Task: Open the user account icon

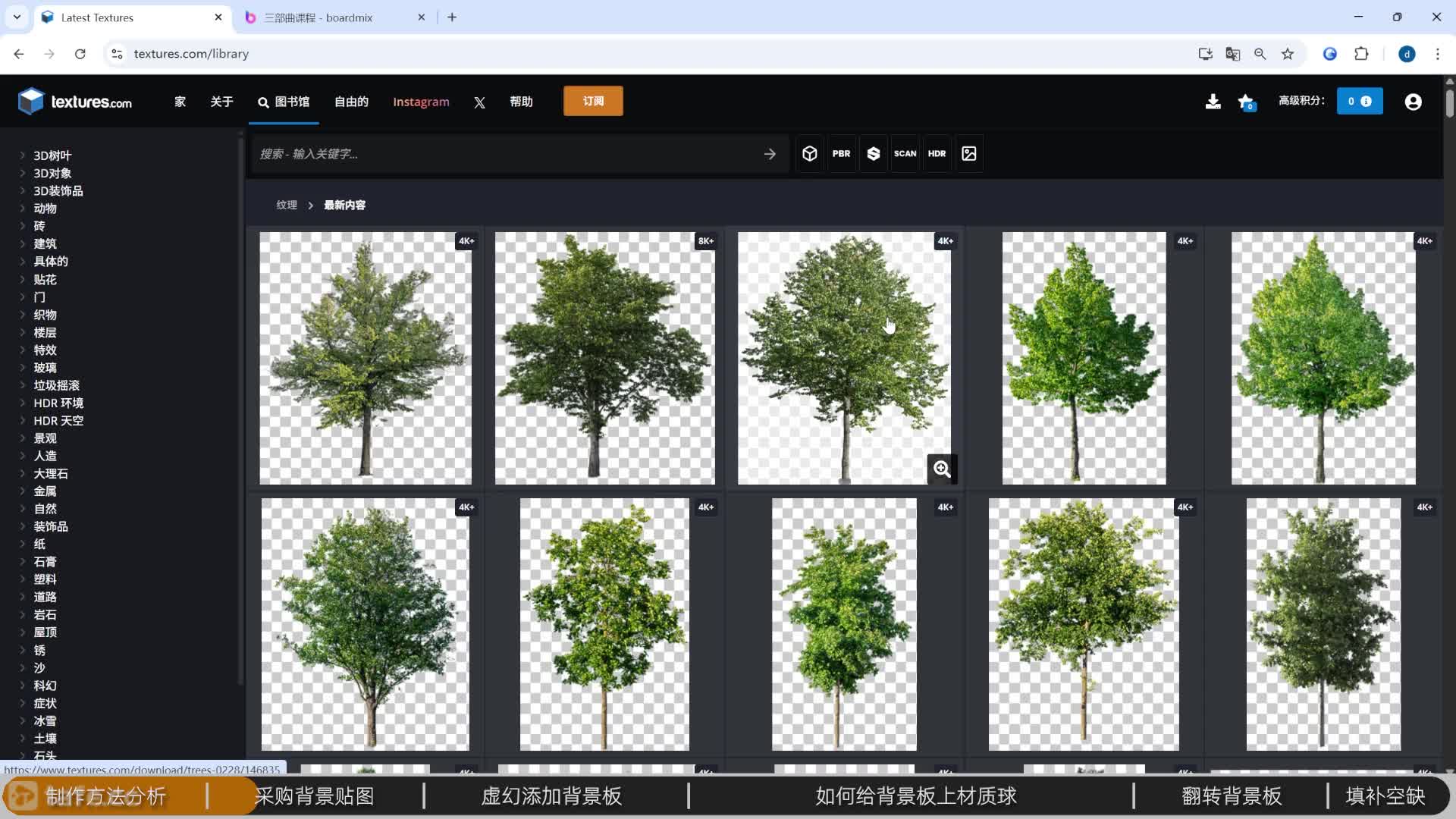Action: (1413, 102)
